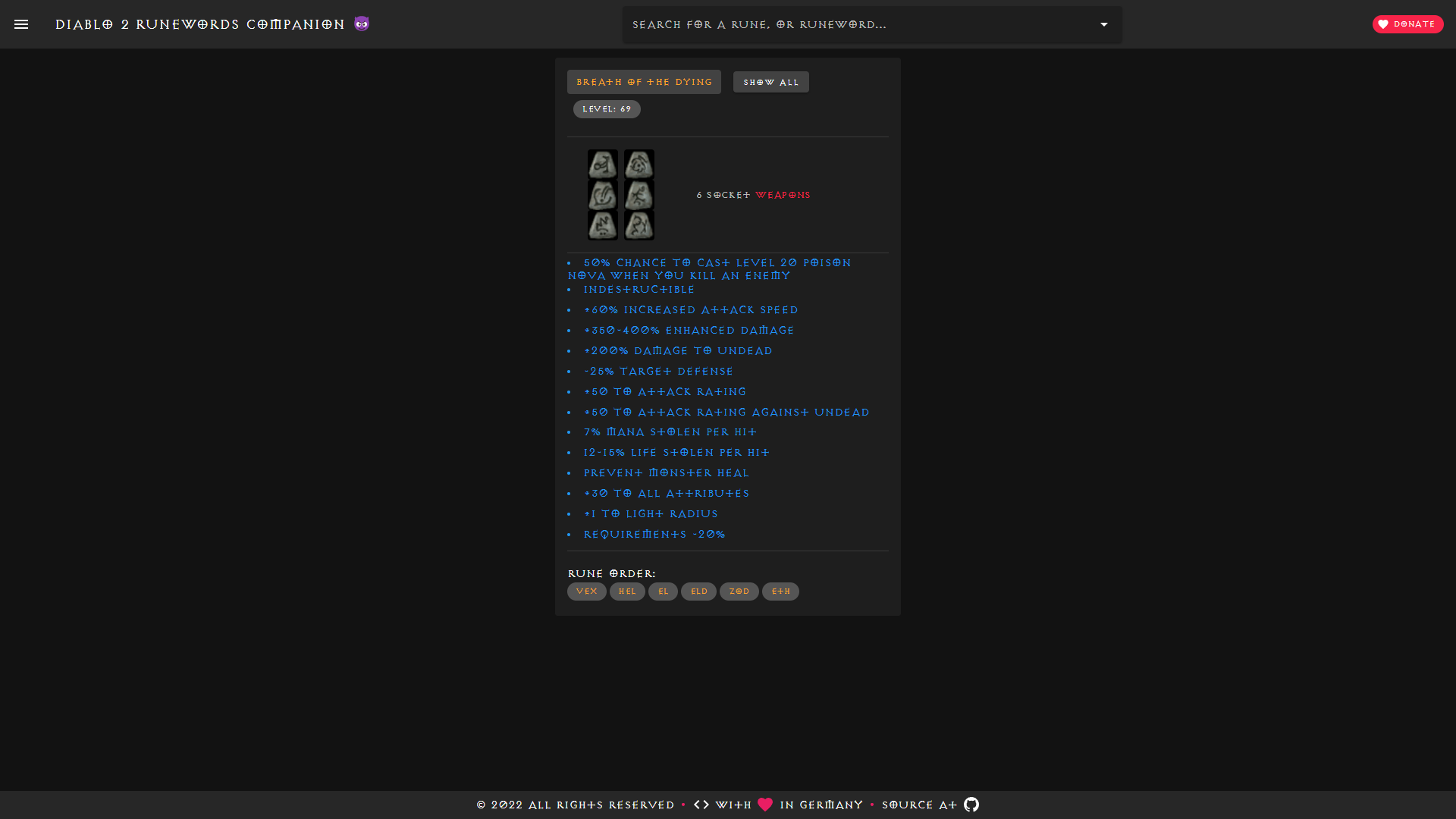Screen dimensions: 1456x819
Task: Click the +200% Damage To Undead line
Action: point(678,351)
